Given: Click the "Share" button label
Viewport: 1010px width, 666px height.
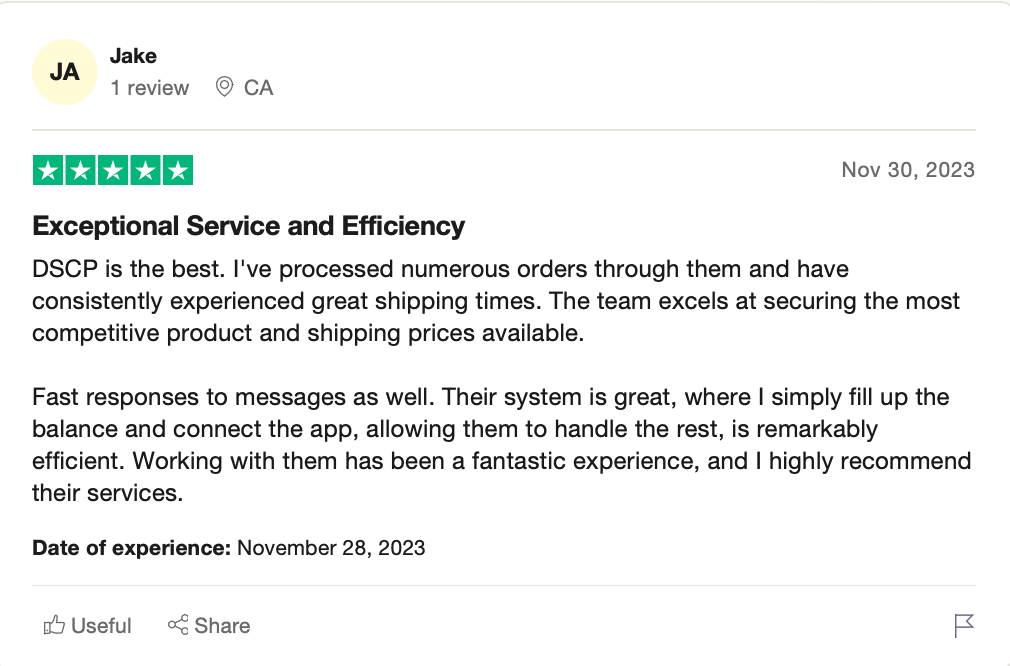Looking at the screenshot, I should tap(222, 626).
